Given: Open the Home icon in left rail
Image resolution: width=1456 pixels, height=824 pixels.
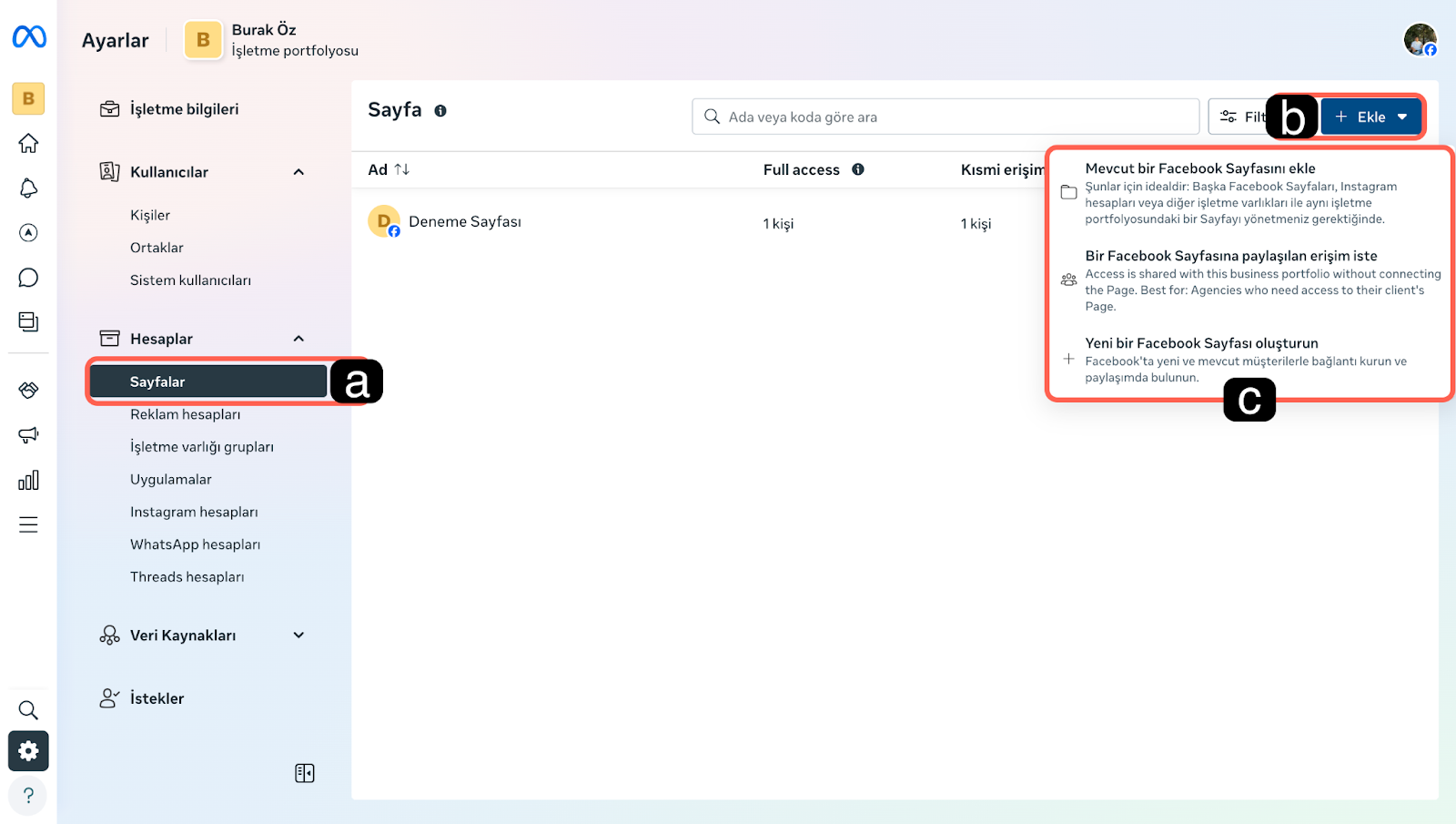Looking at the screenshot, I should click(x=28, y=144).
